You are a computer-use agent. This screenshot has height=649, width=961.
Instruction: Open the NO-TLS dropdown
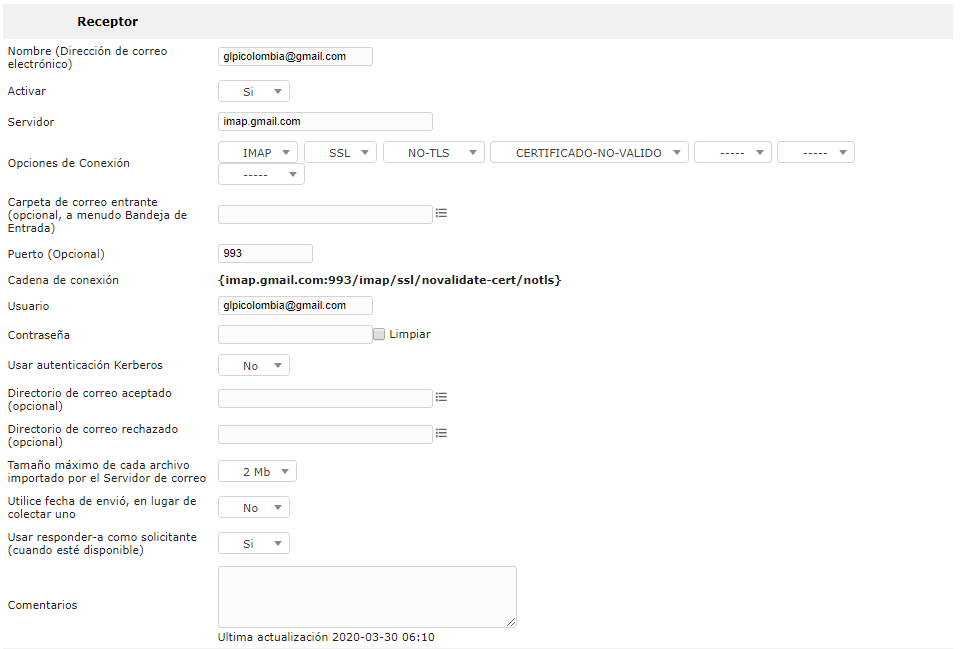pos(434,153)
